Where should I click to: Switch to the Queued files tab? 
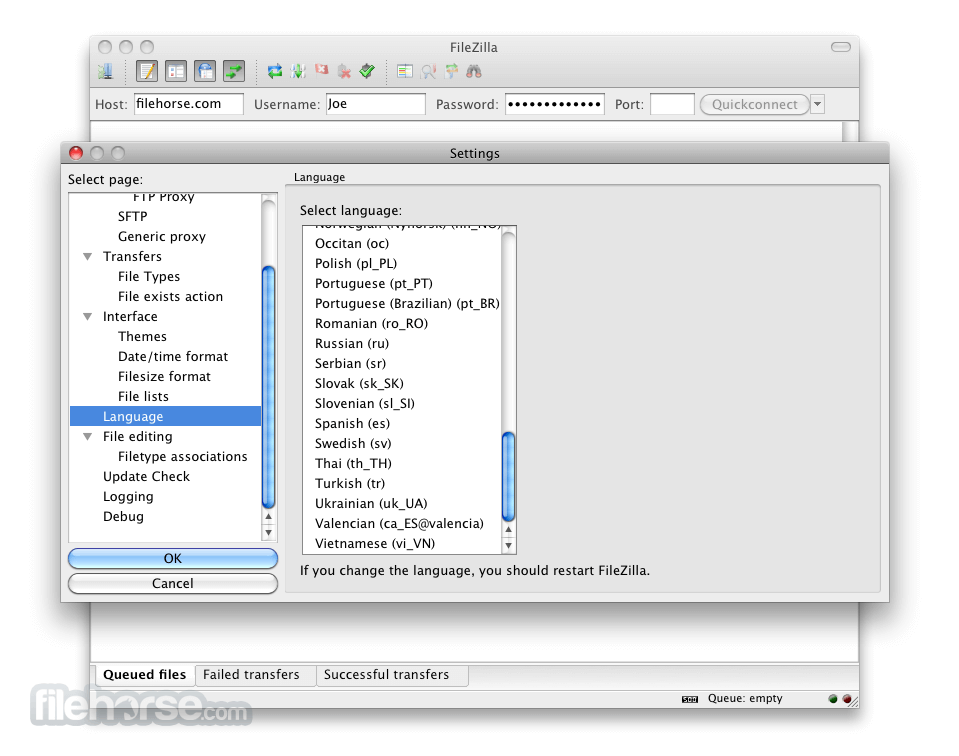pos(145,675)
